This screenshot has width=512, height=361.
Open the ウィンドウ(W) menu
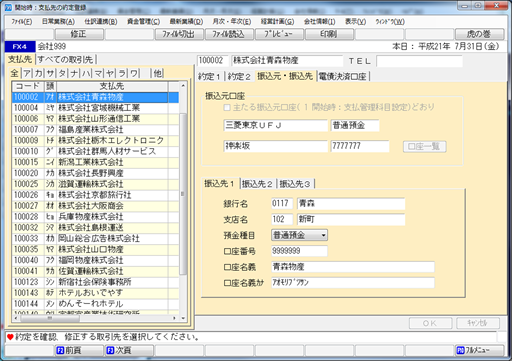[x=390, y=22]
